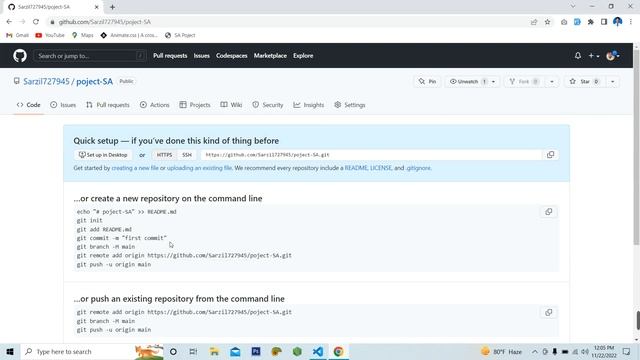Viewport: 640px width, 360px height.
Task: Open the Chrome three-dot menu
Action: [x=631, y=22]
